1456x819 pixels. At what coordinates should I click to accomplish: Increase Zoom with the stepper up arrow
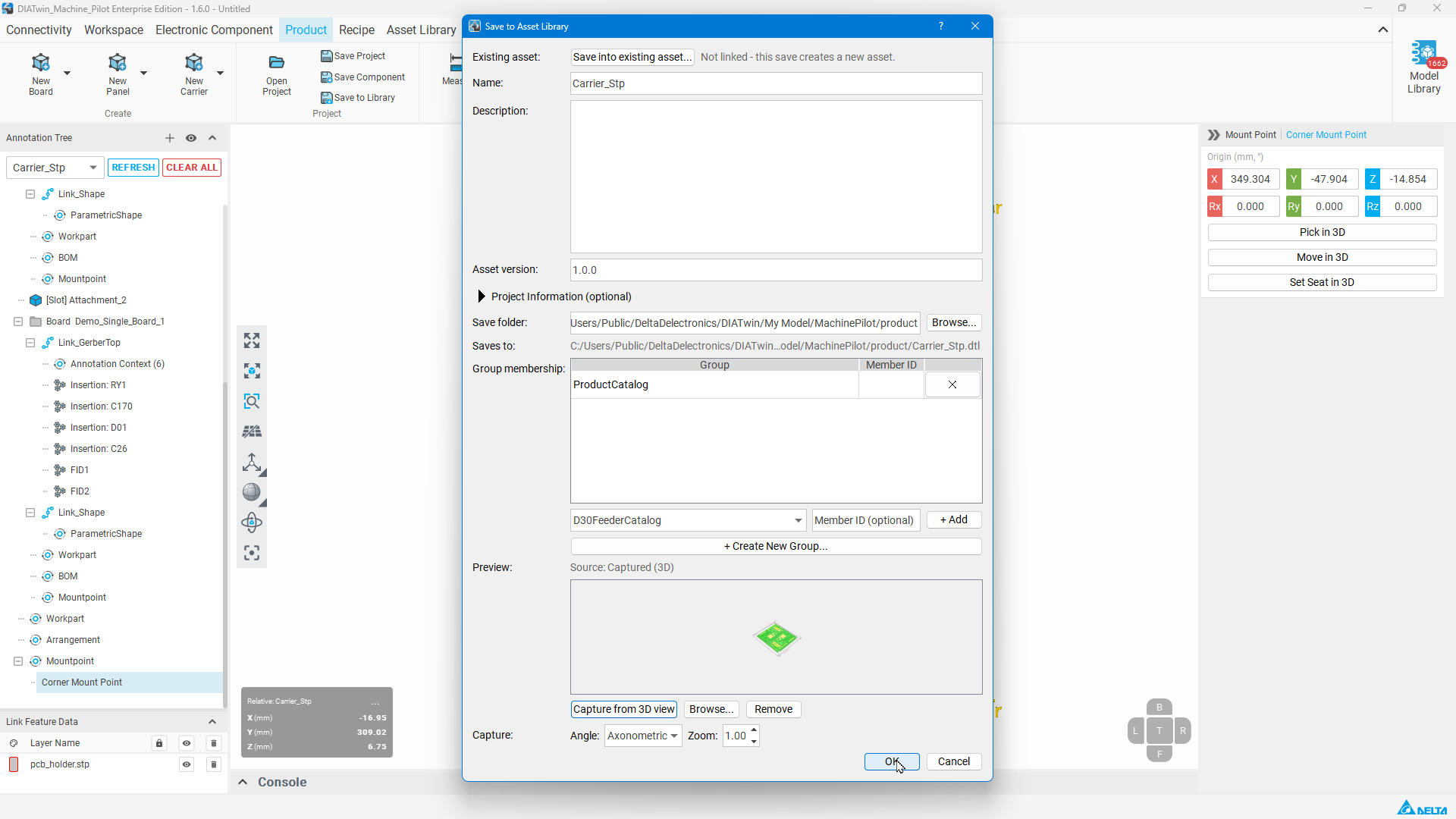click(x=754, y=730)
